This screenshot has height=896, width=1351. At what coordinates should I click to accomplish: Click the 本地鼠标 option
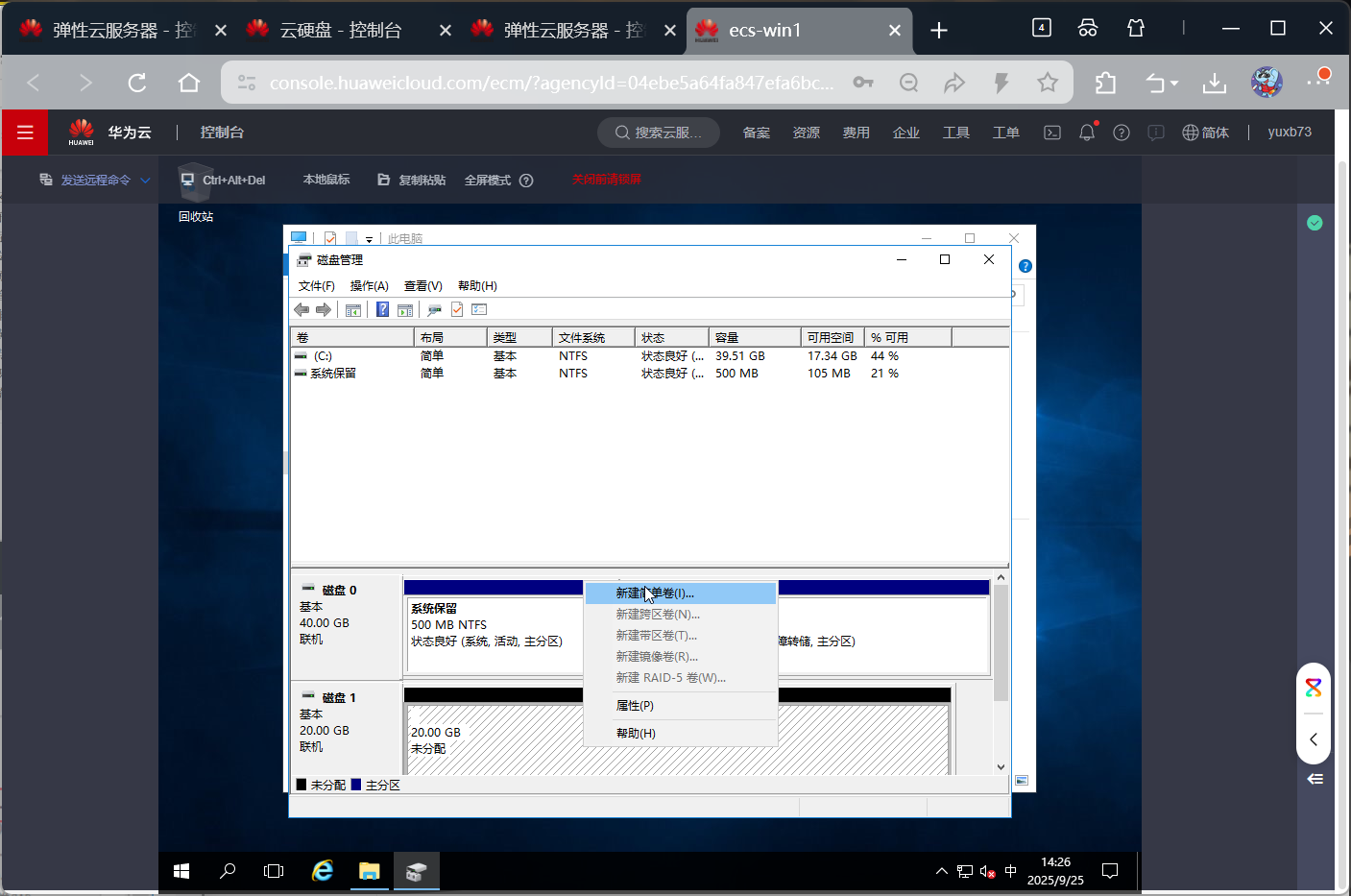click(326, 180)
